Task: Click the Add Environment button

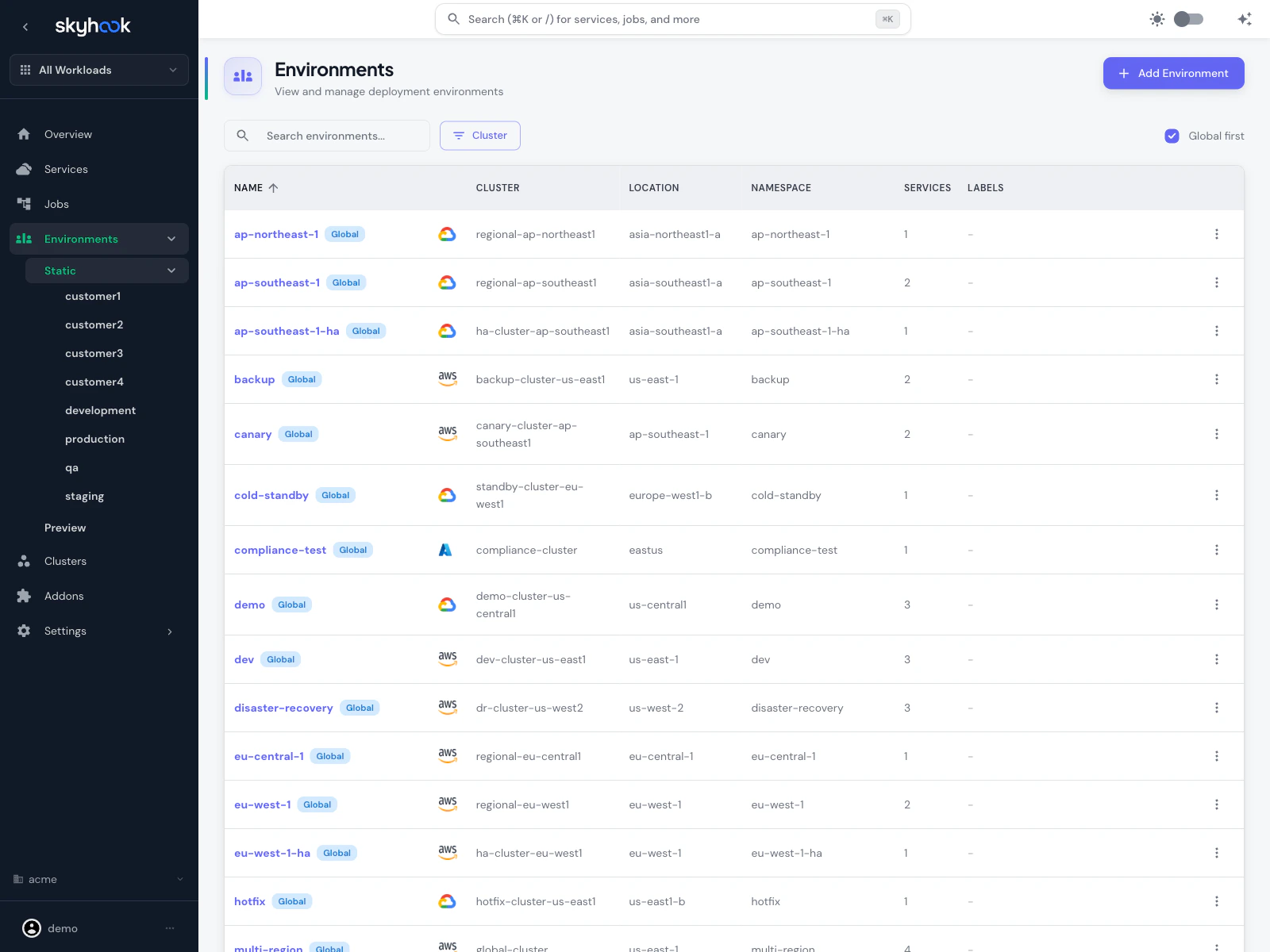Action: 1173,73
